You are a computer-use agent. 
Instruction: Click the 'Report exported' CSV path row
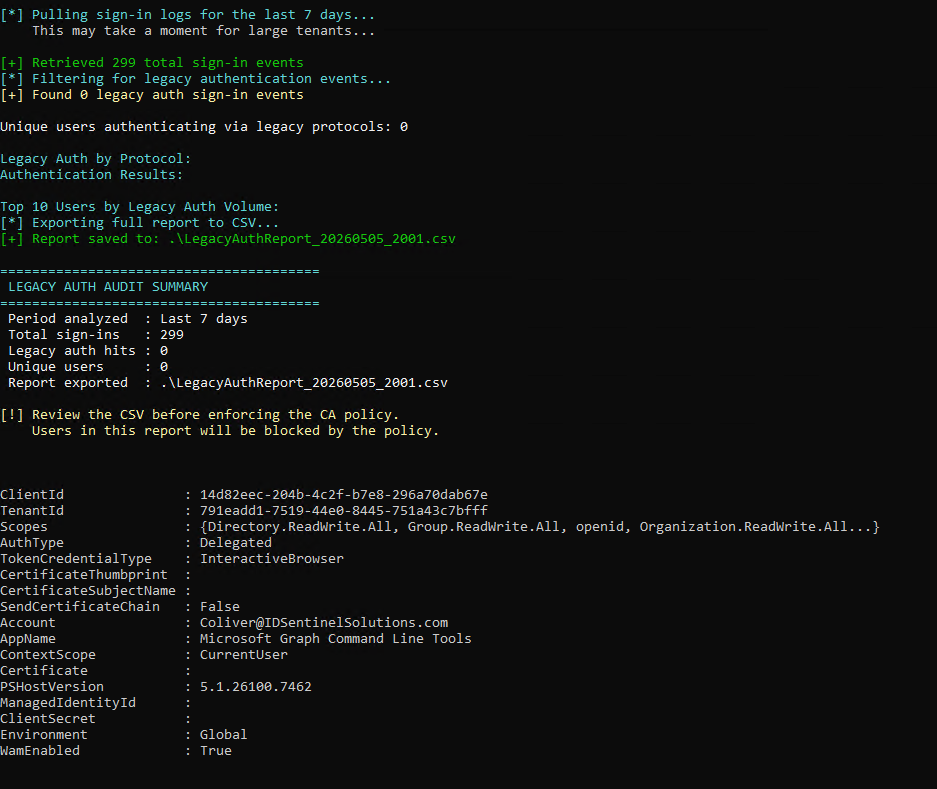coord(228,383)
